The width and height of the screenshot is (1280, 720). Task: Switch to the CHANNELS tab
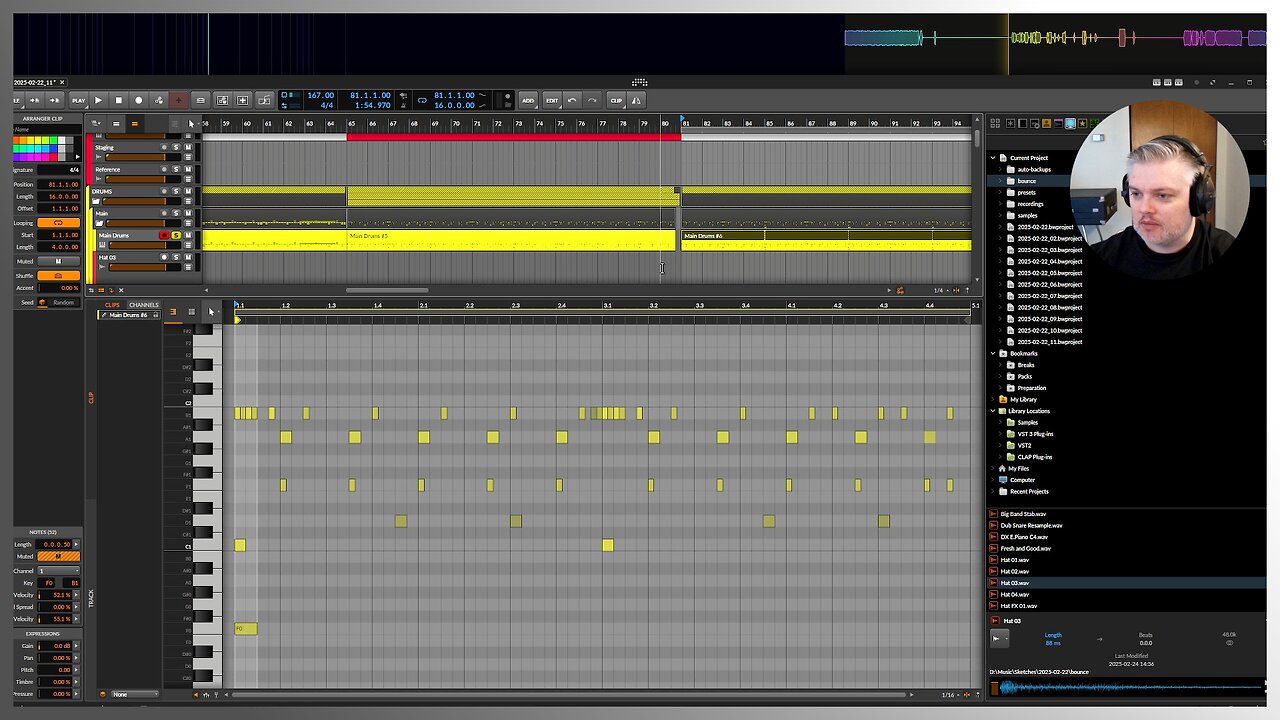click(144, 305)
